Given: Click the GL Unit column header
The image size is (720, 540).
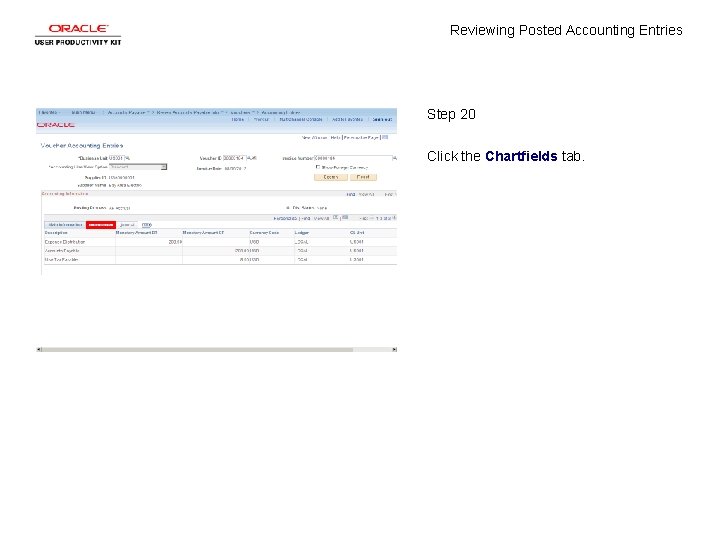Looking at the screenshot, I should [357, 233].
